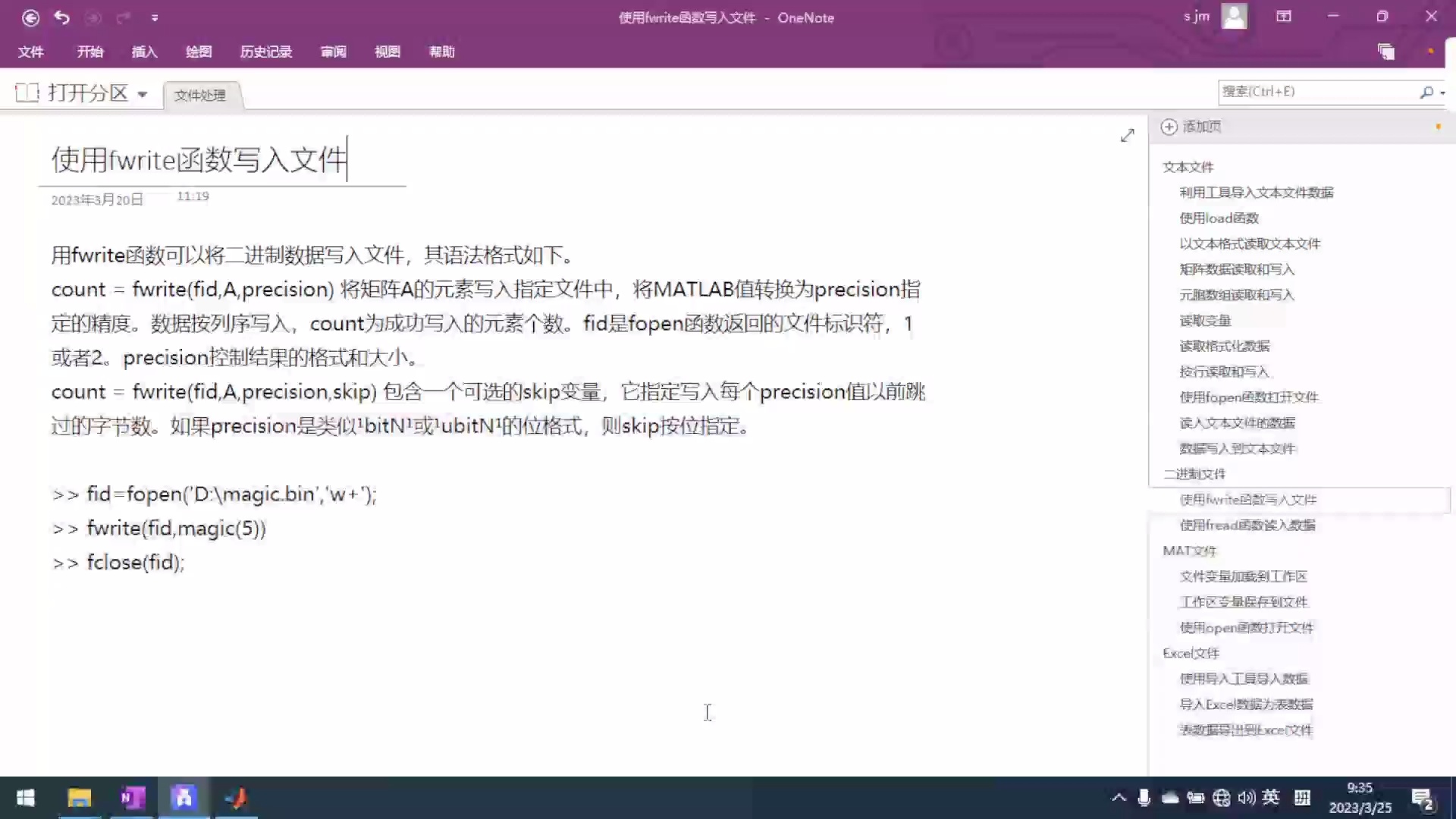
Task: Open File Explorer from the taskbar
Action: coord(80,798)
